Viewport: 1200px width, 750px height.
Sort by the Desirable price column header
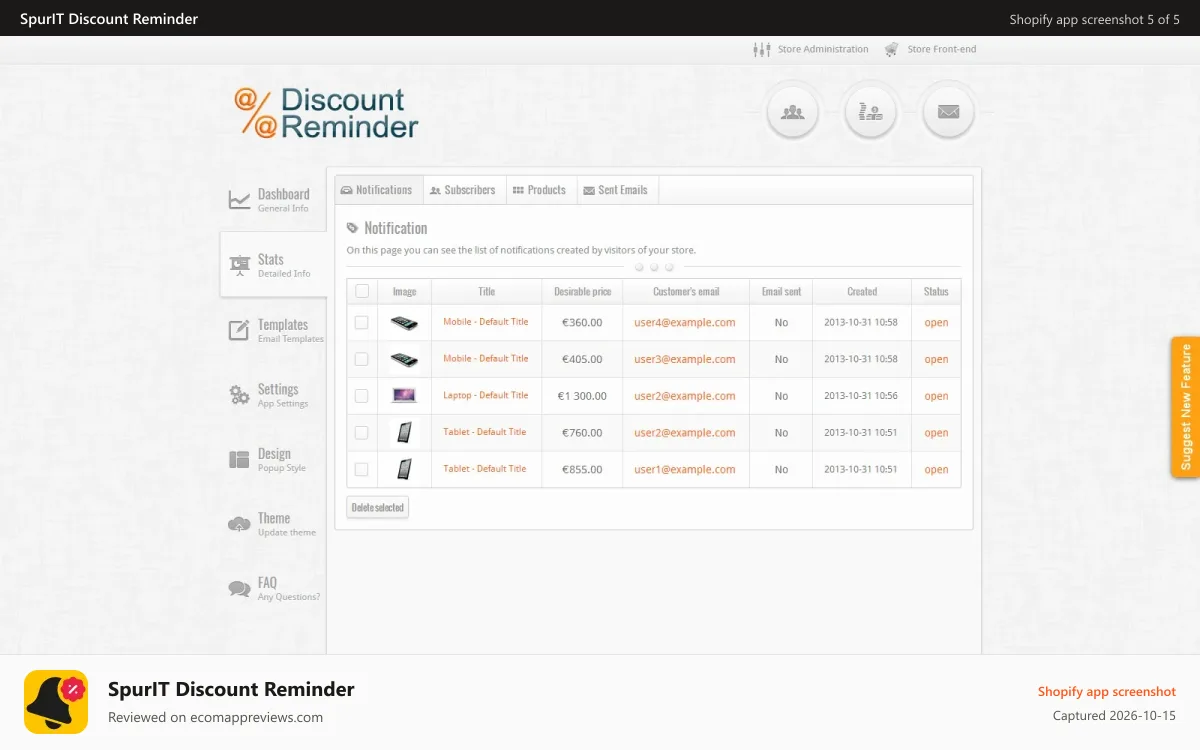[x=582, y=291]
